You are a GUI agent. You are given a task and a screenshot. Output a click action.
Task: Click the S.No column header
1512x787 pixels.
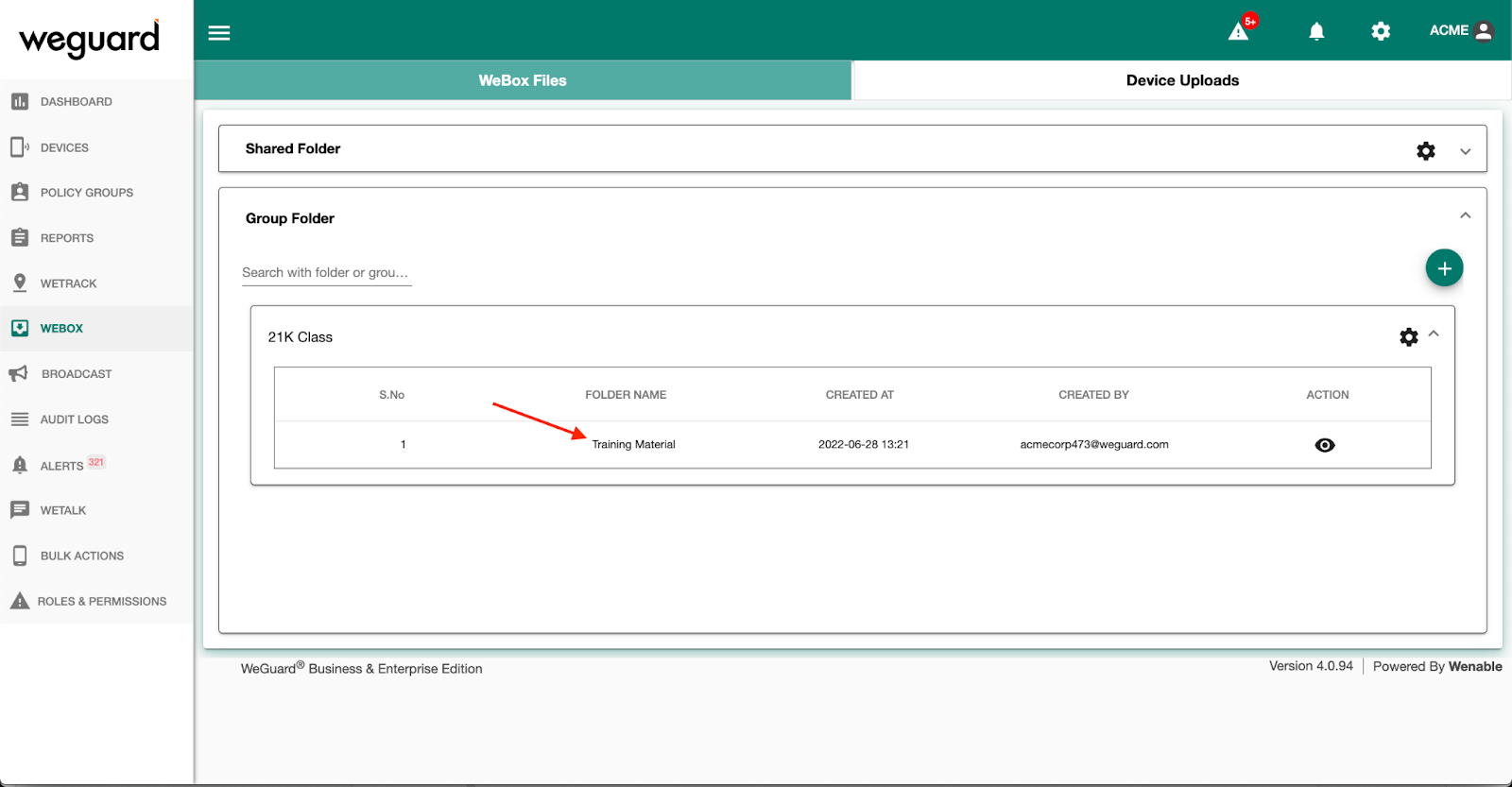[391, 395]
